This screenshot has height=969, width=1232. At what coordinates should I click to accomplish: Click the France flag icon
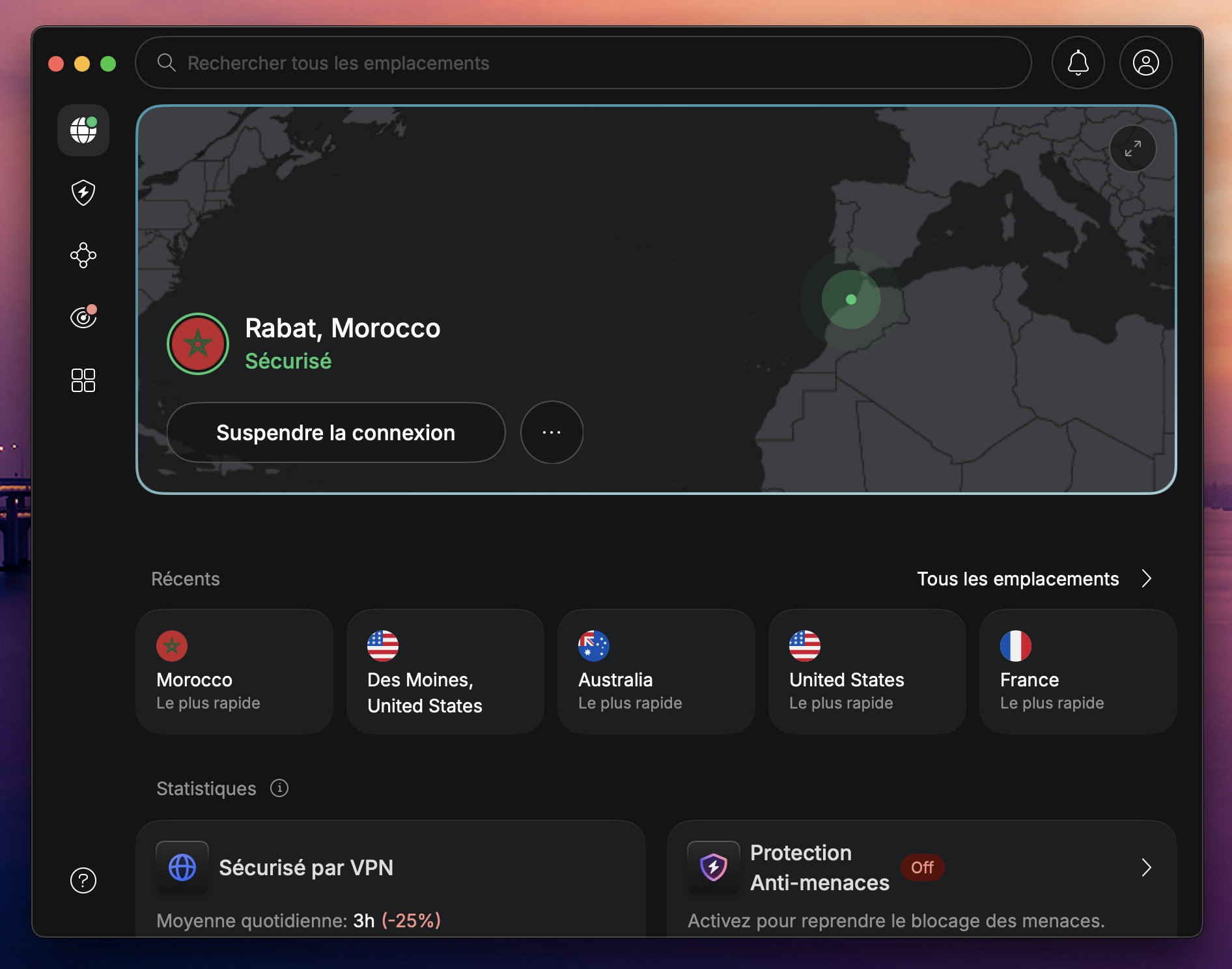coord(1016,646)
